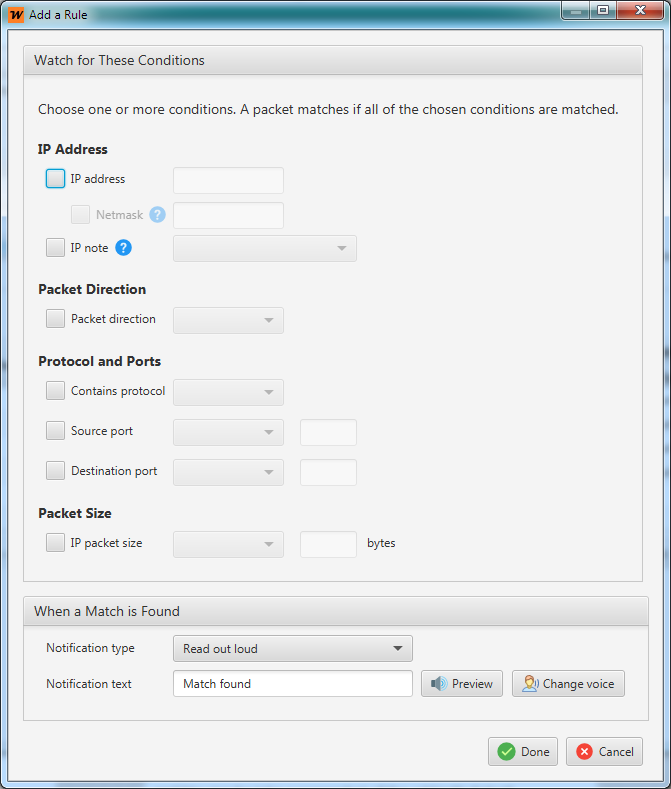Click the Change voice person icon
This screenshot has width=671, height=789.
531,683
